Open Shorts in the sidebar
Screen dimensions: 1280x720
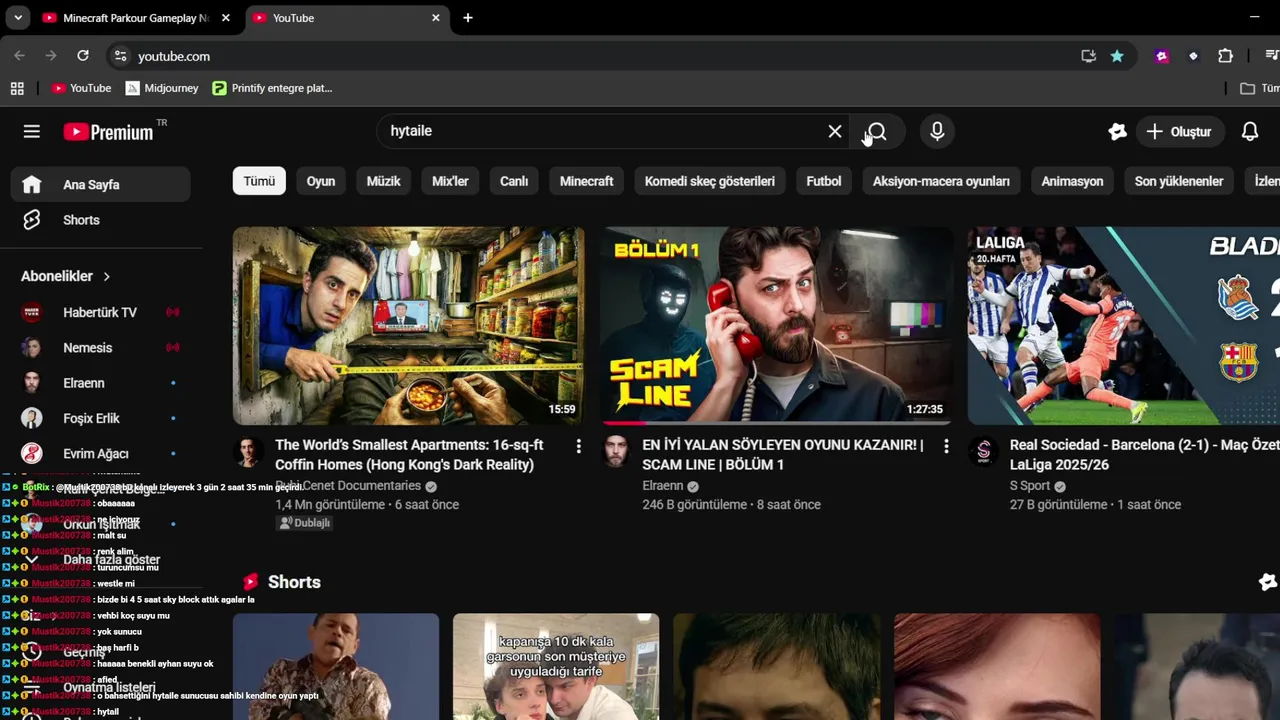coord(100,220)
